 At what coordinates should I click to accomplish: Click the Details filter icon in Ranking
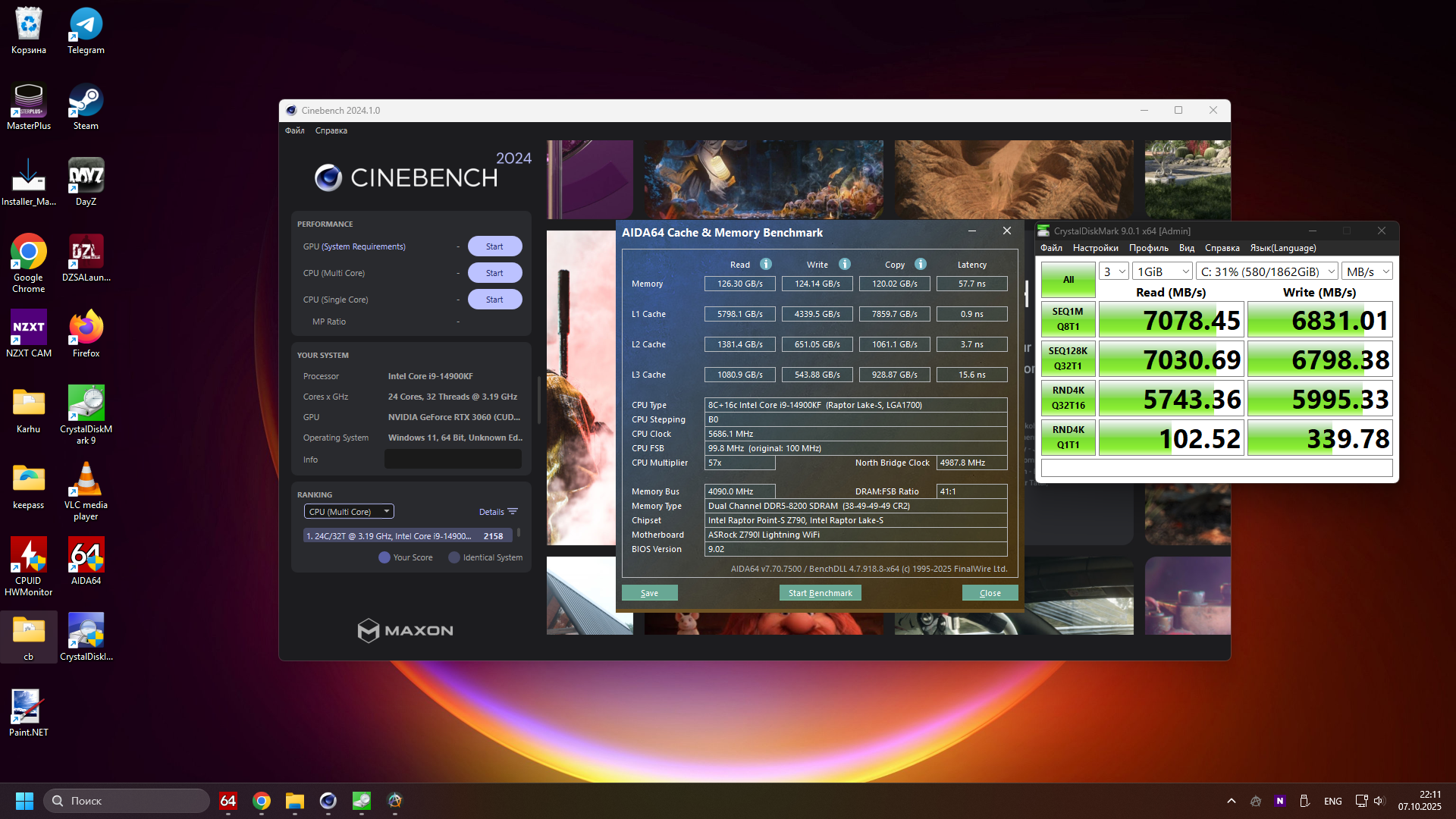pyautogui.click(x=513, y=512)
